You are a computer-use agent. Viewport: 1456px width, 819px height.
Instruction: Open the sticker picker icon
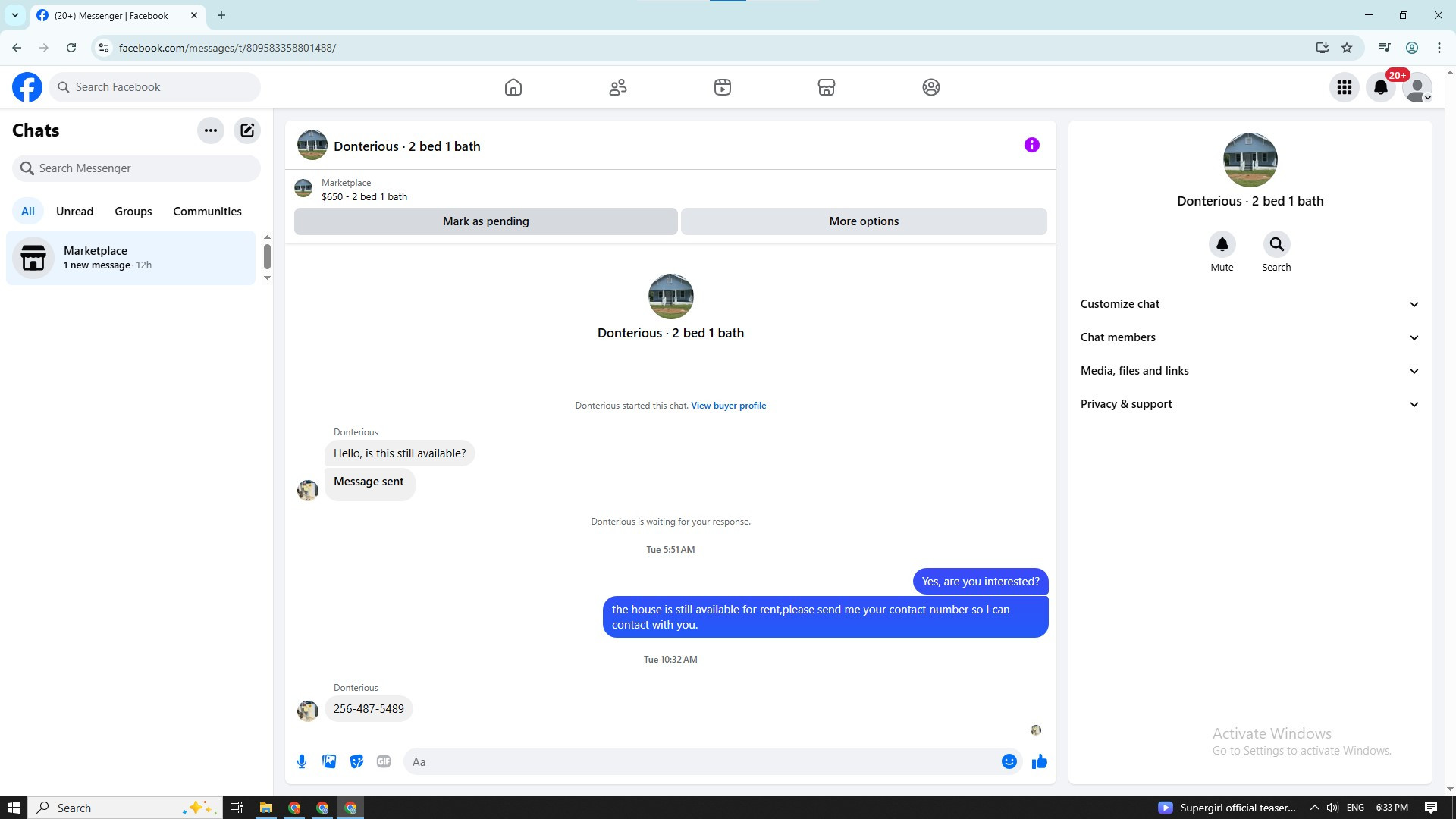[356, 761]
